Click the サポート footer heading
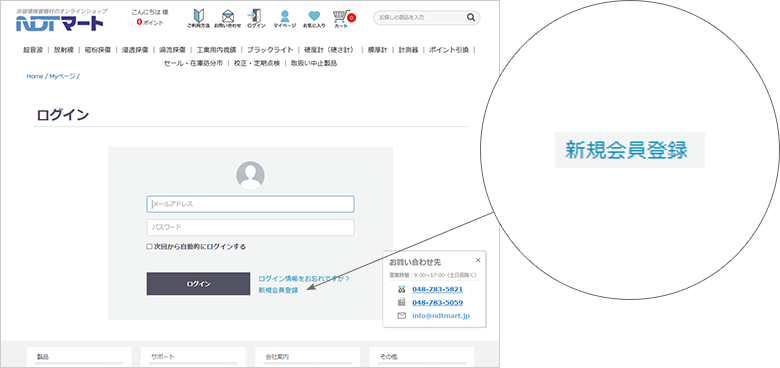 pyautogui.click(x=163, y=357)
